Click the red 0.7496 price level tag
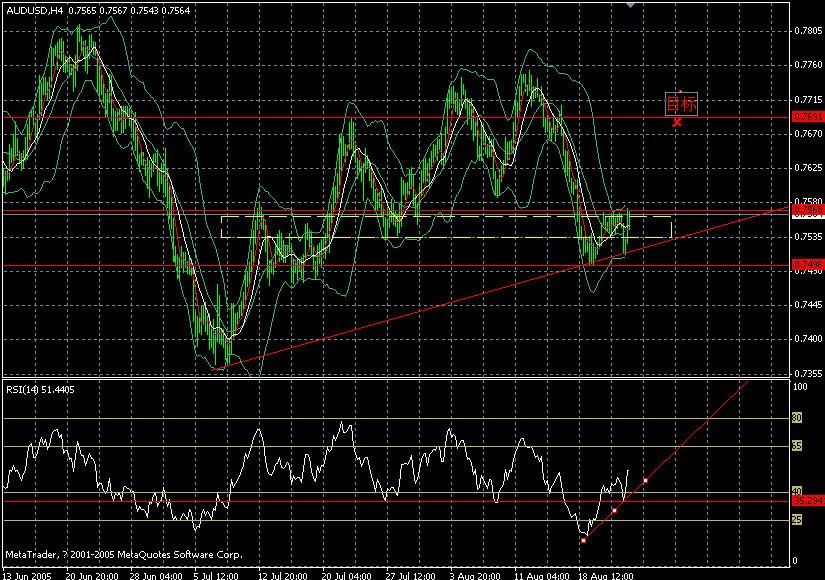This screenshot has width=825, height=580. click(808, 265)
